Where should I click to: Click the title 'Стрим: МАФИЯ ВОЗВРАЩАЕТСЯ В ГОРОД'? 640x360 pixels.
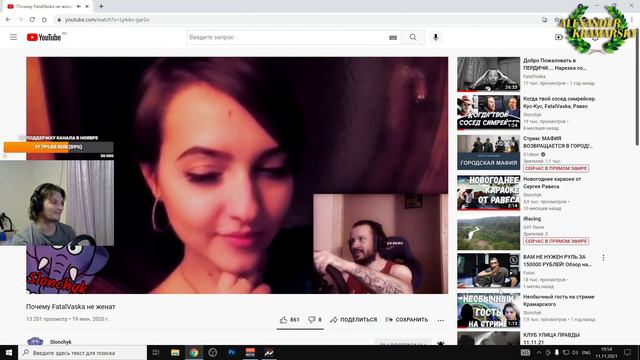[558, 142]
